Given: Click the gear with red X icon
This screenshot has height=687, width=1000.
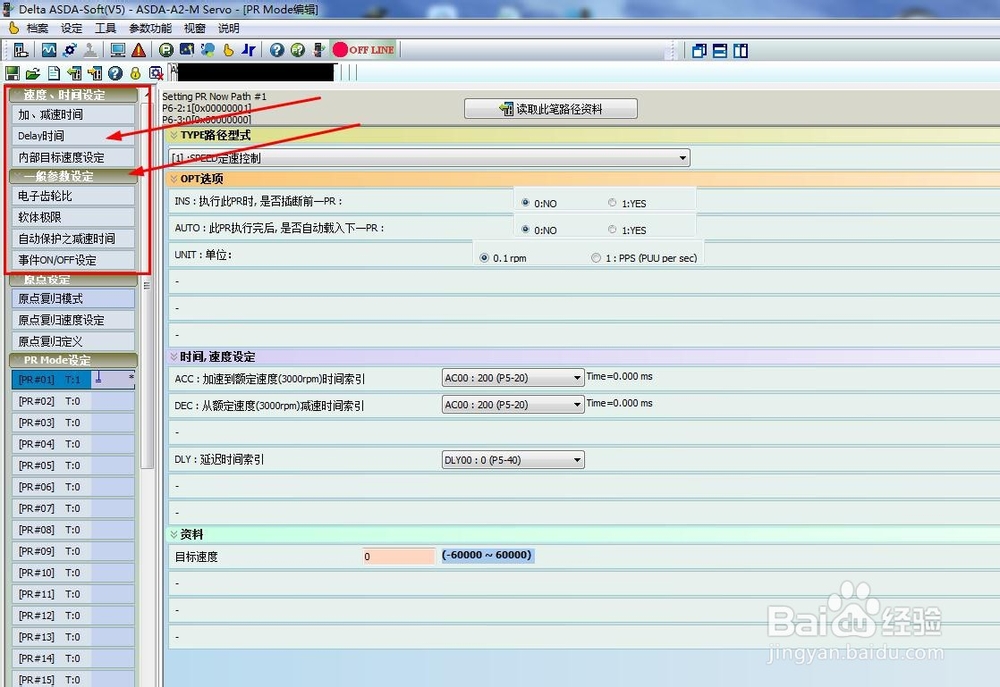Looking at the screenshot, I should pos(156,73).
